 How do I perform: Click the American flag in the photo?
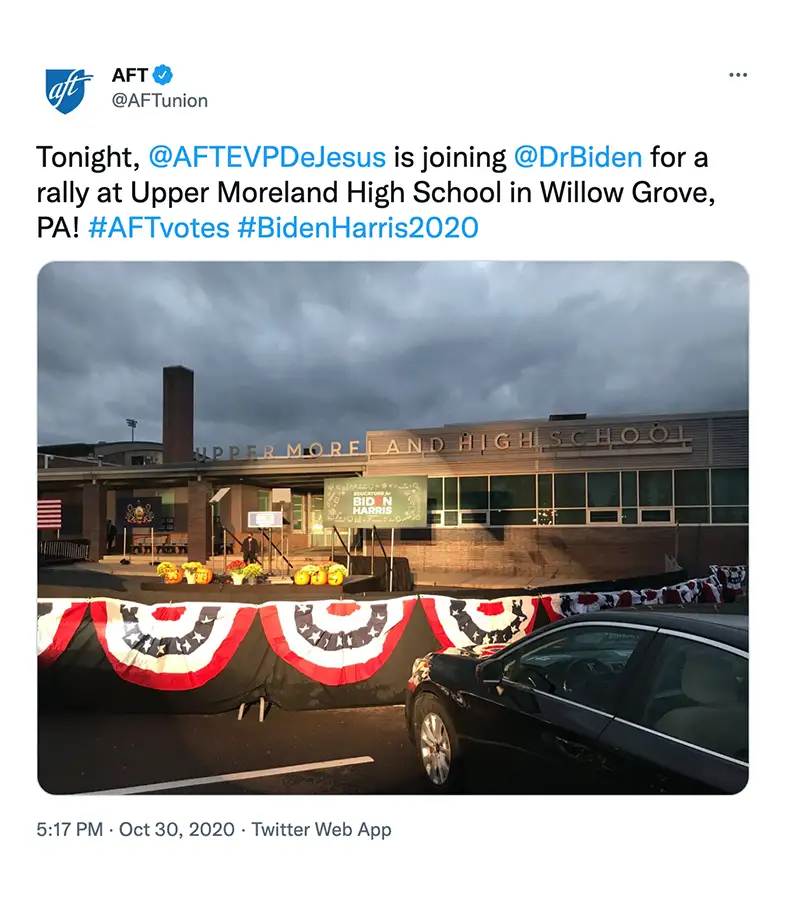click(49, 513)
